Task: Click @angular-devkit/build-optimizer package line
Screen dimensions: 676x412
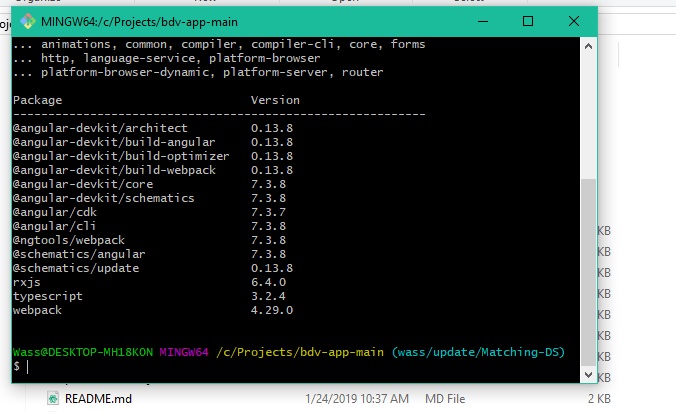Action: point(153,156)
